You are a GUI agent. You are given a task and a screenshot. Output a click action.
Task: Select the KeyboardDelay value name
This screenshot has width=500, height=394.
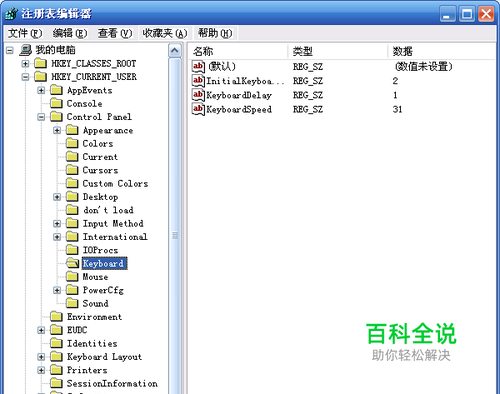239,95
